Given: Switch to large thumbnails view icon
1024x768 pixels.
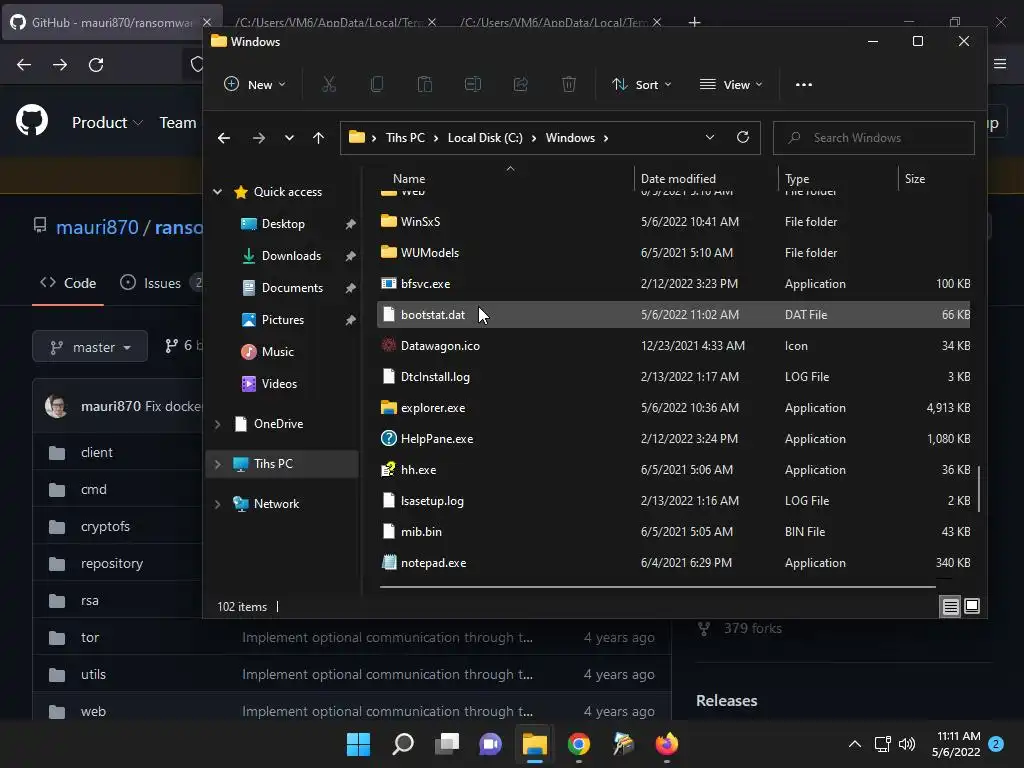Looking at the screenshot, I should tap(972, 606).
